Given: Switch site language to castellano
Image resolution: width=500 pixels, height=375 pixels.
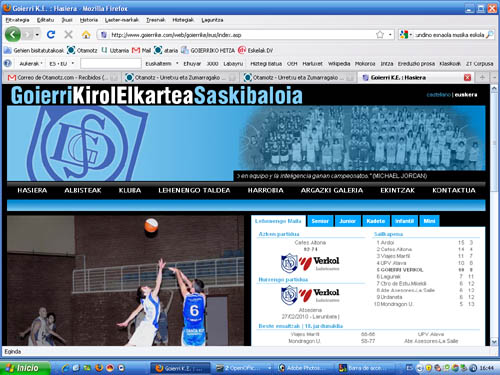Looking at the screenshot, I should coord(438,95).
